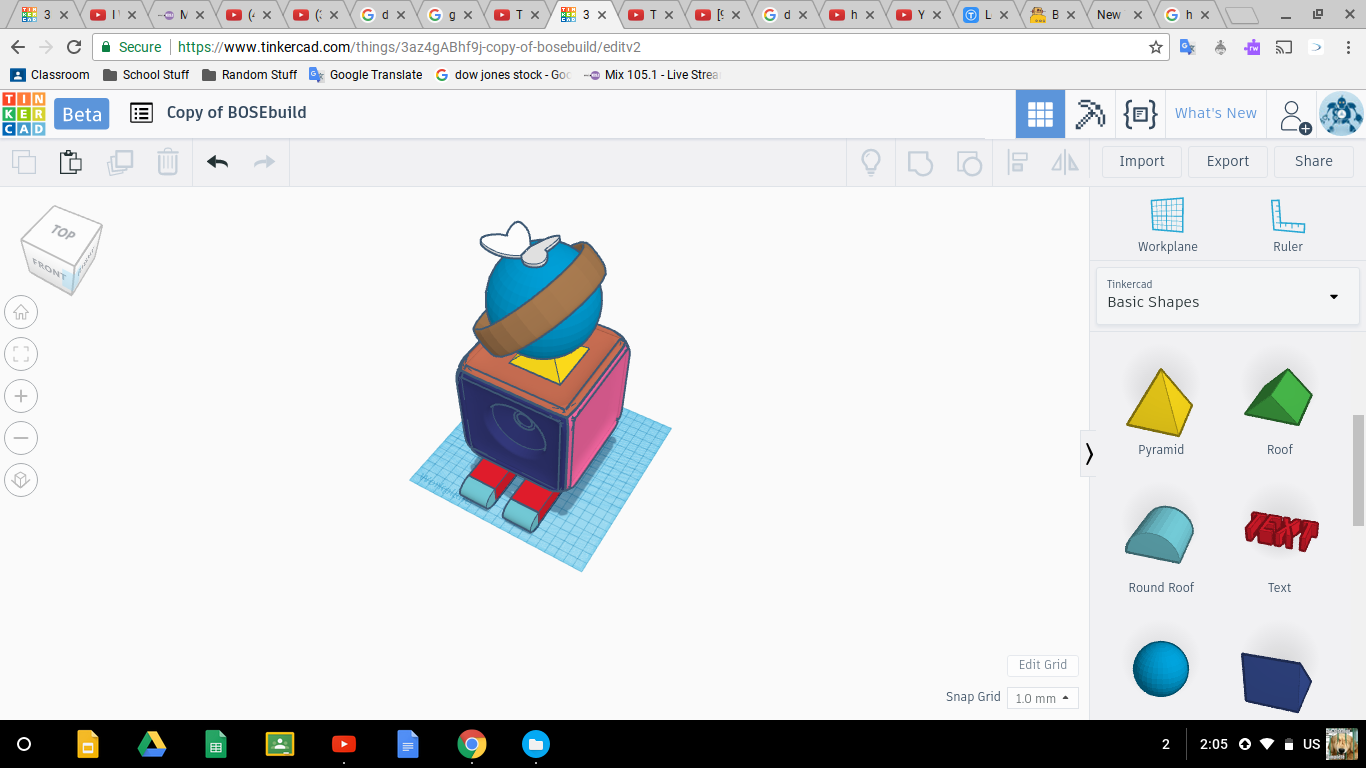The width and height of the screenshot is (1366, 768).
Task: Open the Basic Shapes dropdown
Action: tap(1228, 294)
